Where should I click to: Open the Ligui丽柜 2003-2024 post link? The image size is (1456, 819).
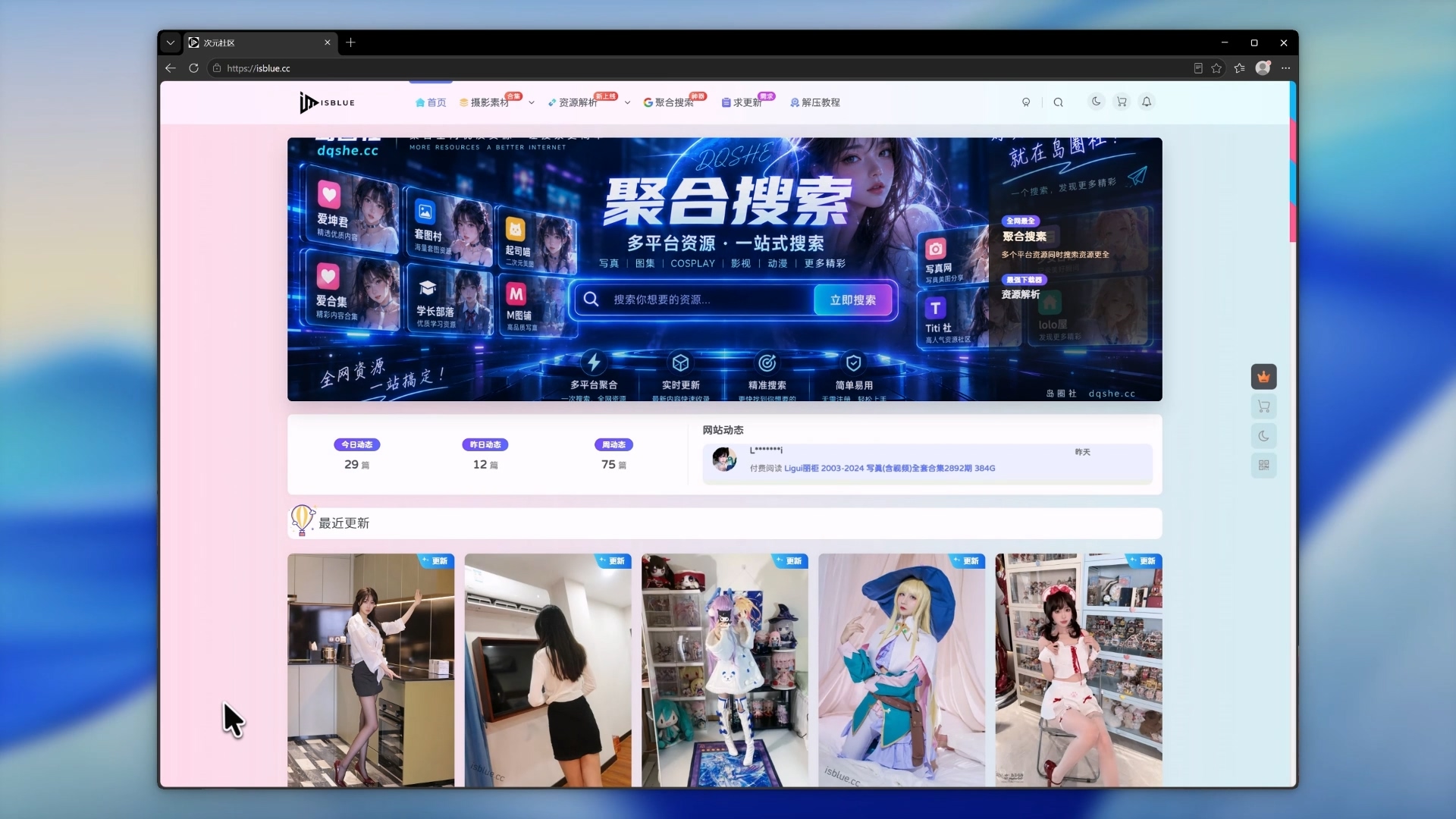coord(890,469)
